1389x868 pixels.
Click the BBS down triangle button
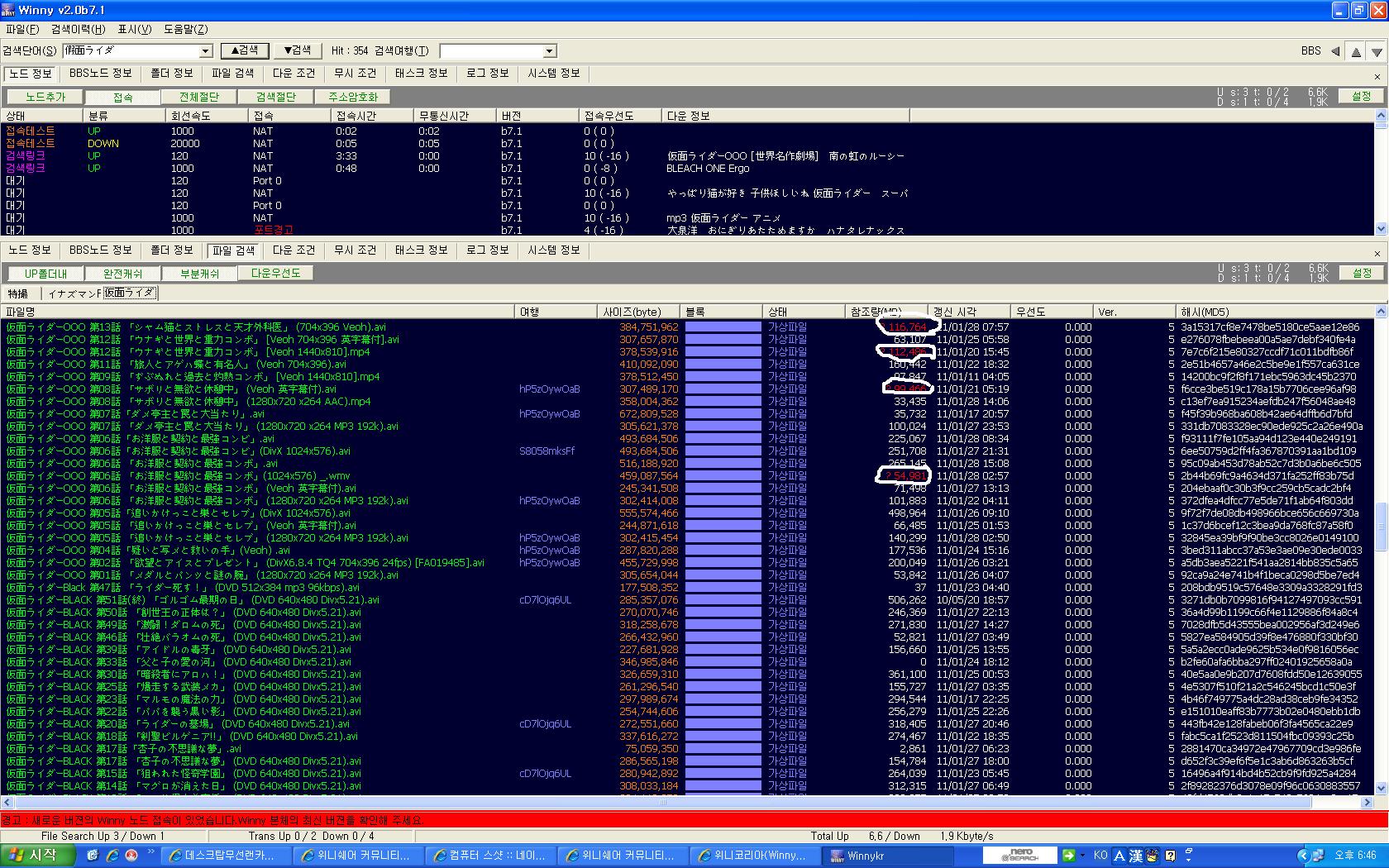[x=1376, y=51]
